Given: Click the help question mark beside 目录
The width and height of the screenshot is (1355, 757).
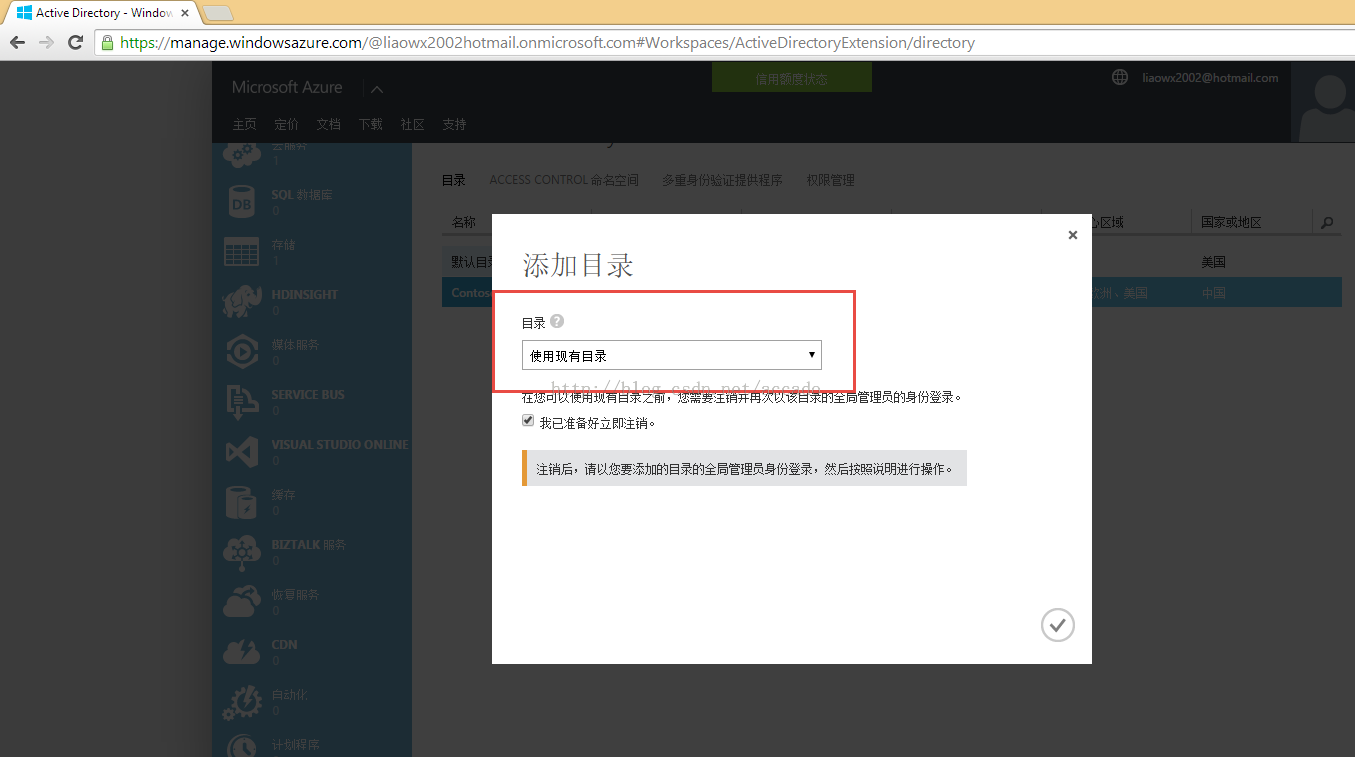Looking at the screenshot, I should pyautogui.click(x=557, y=322).
